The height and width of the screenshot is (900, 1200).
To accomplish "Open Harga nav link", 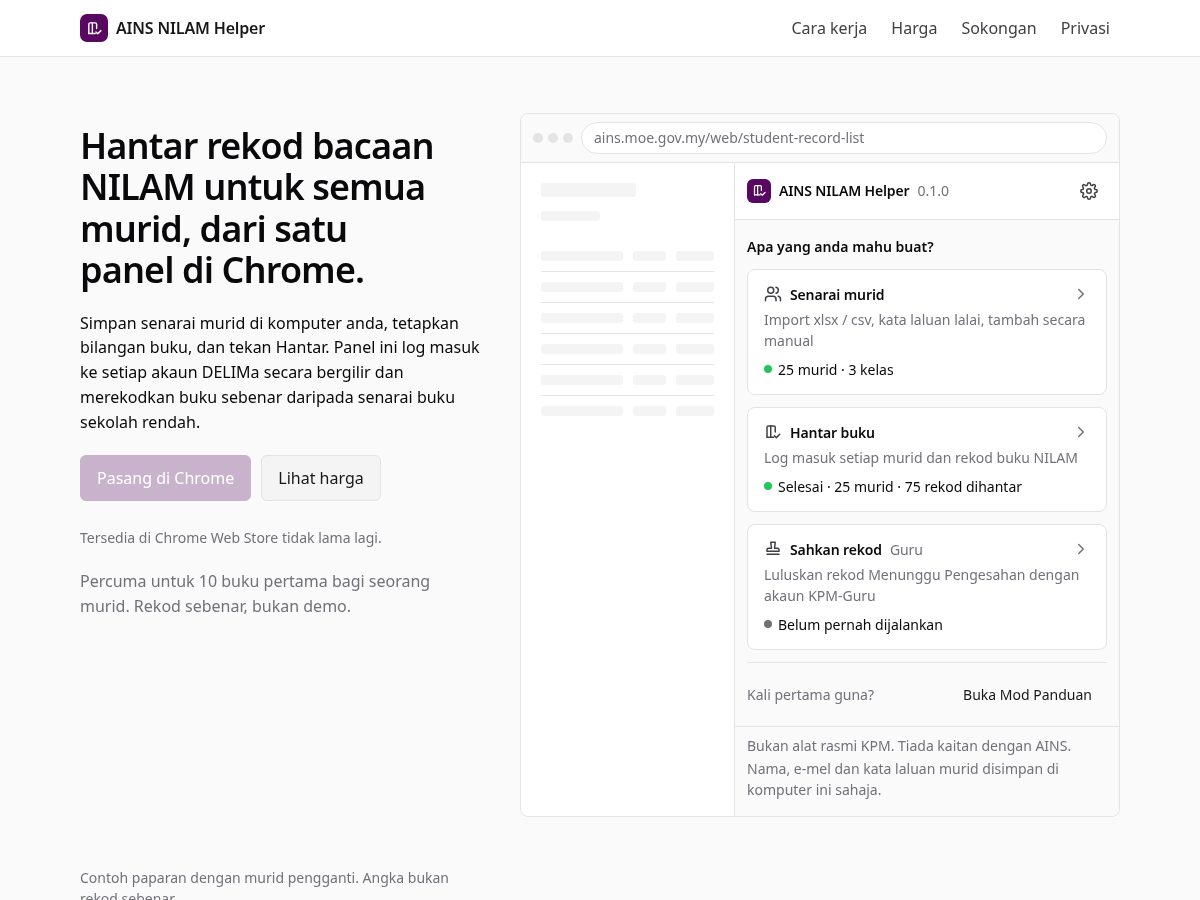I will tap(914, 28).
